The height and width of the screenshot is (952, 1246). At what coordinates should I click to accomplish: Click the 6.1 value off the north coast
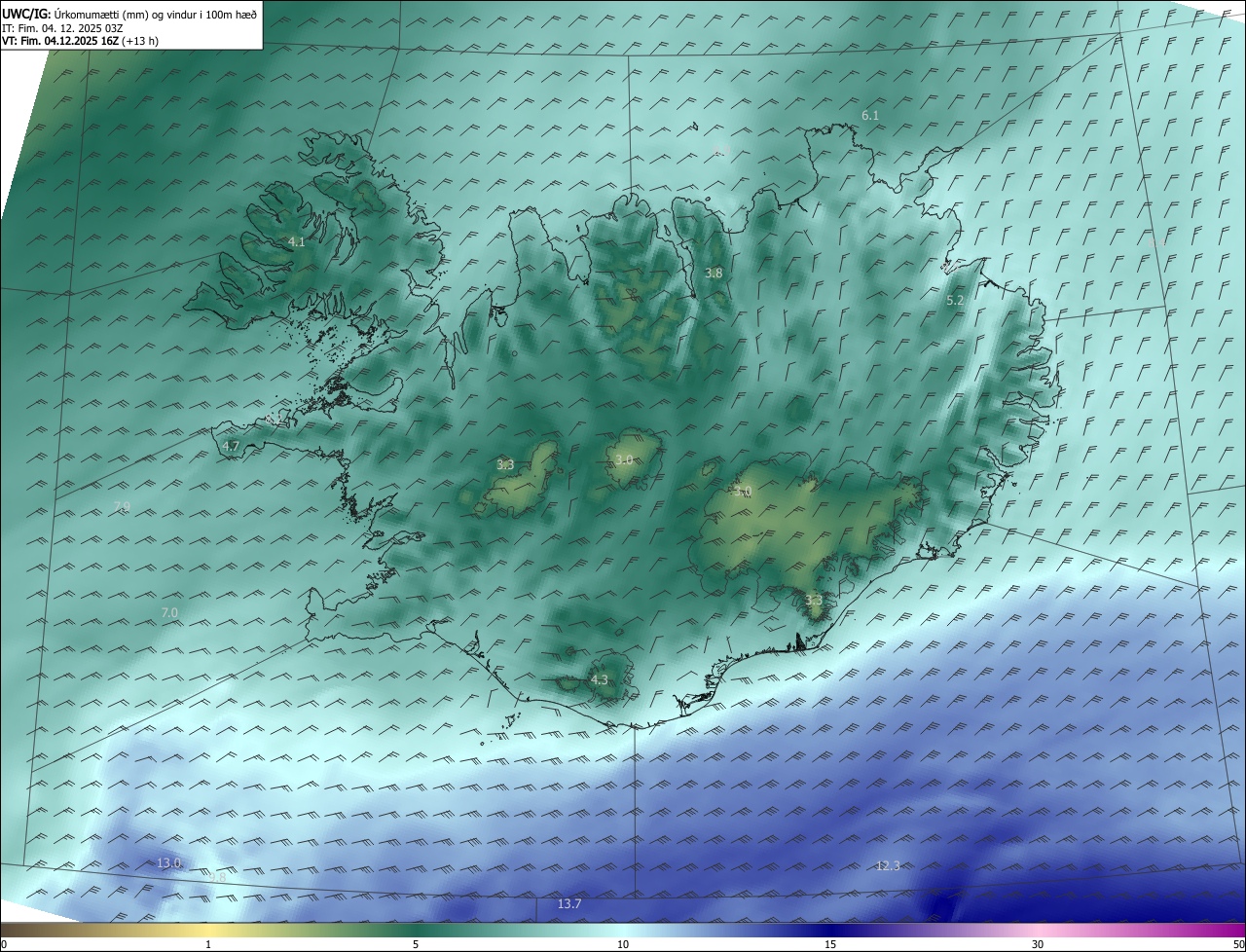[870, 115]
